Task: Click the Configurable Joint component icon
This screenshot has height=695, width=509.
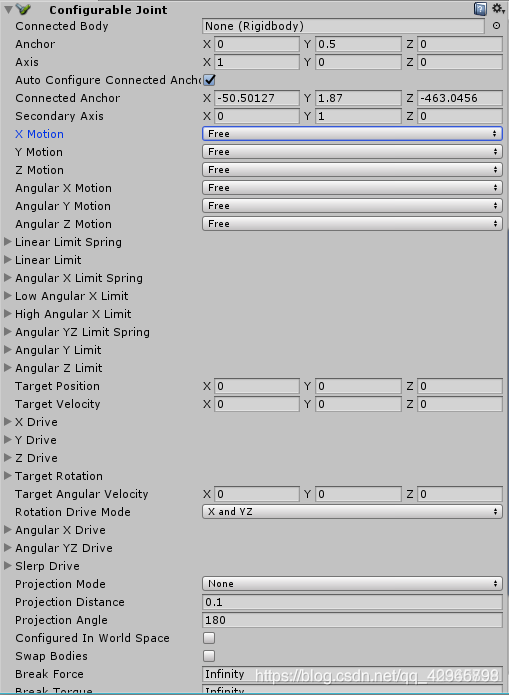Action: [23, 9]
